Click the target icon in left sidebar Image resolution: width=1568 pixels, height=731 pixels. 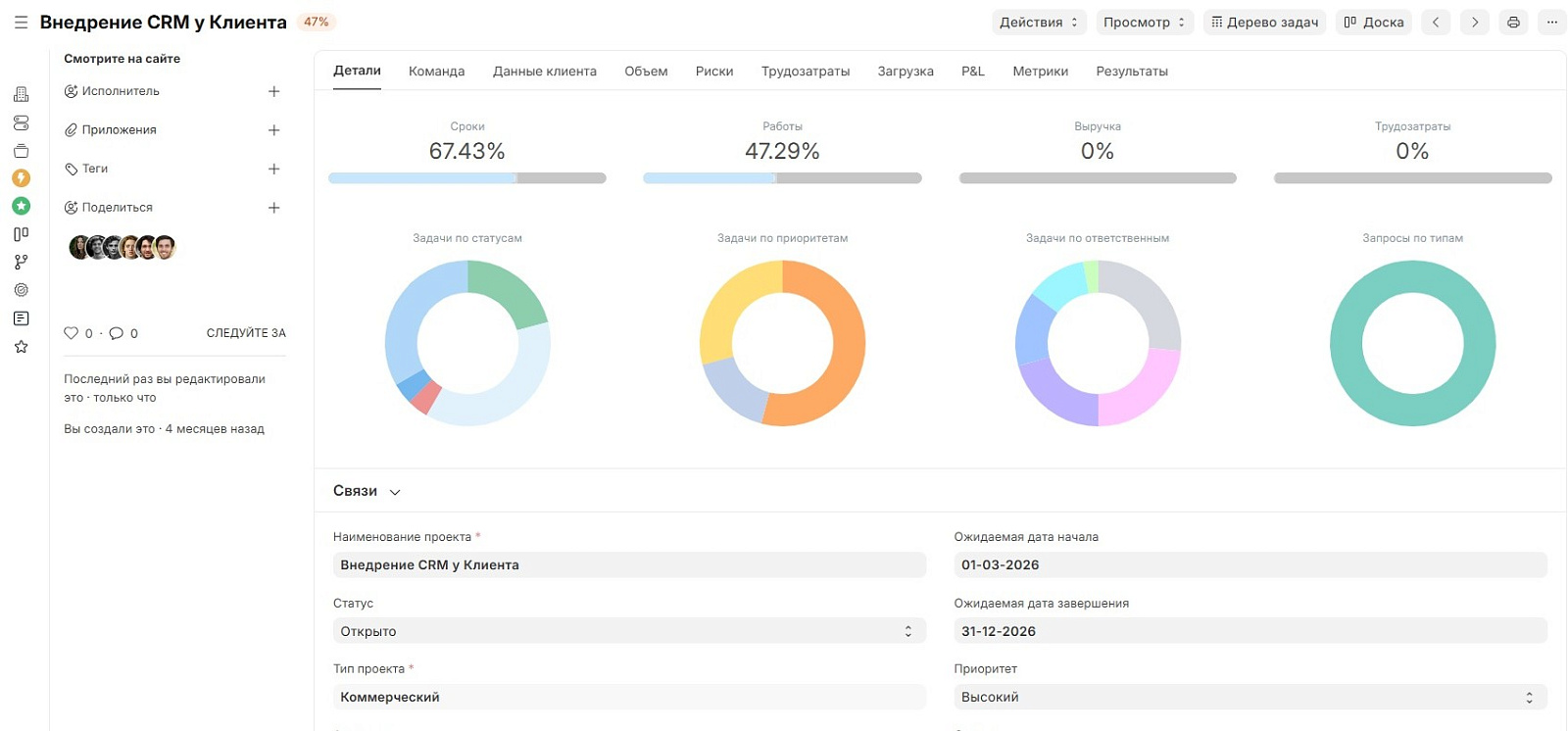click(x=21, y=290)
